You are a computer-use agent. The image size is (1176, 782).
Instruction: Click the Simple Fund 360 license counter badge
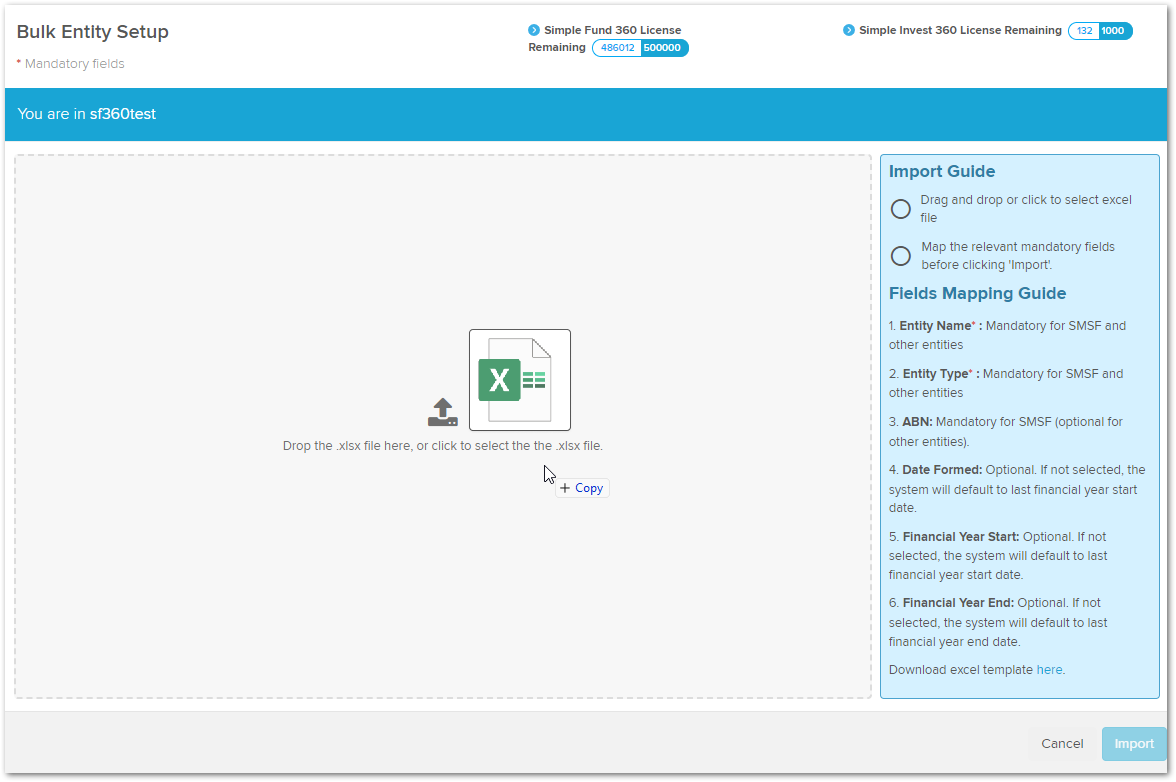click(x=640, y=47)
